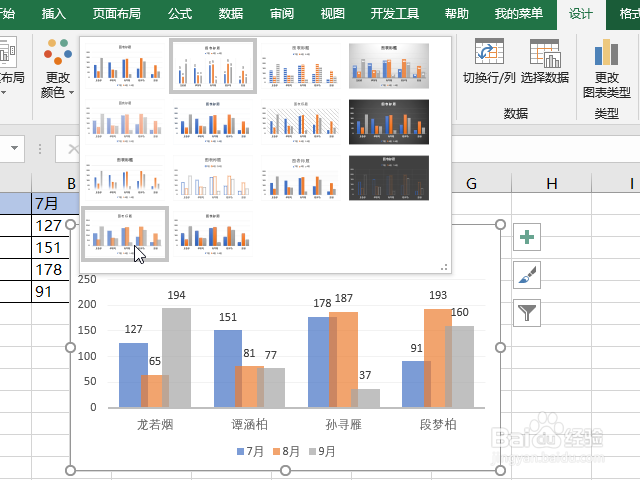Open the 更改颜色 color palette dropdown
This screenshot has height=480, width=640.
[x=58, y=69]
